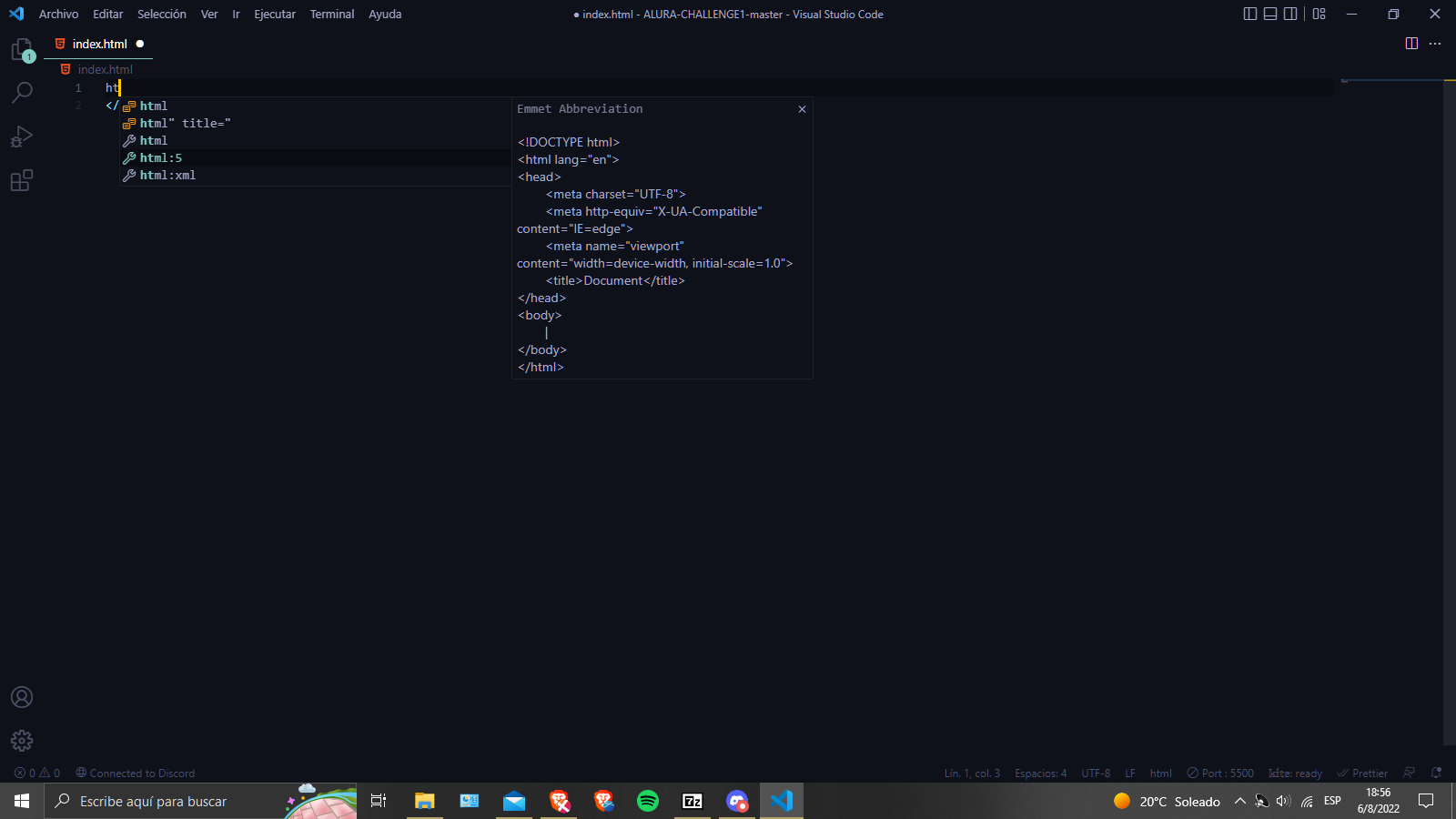Click the Connected to Discord status item
Image resolution: width=1456 pixels, height=819 pixels.
(136, 773)
